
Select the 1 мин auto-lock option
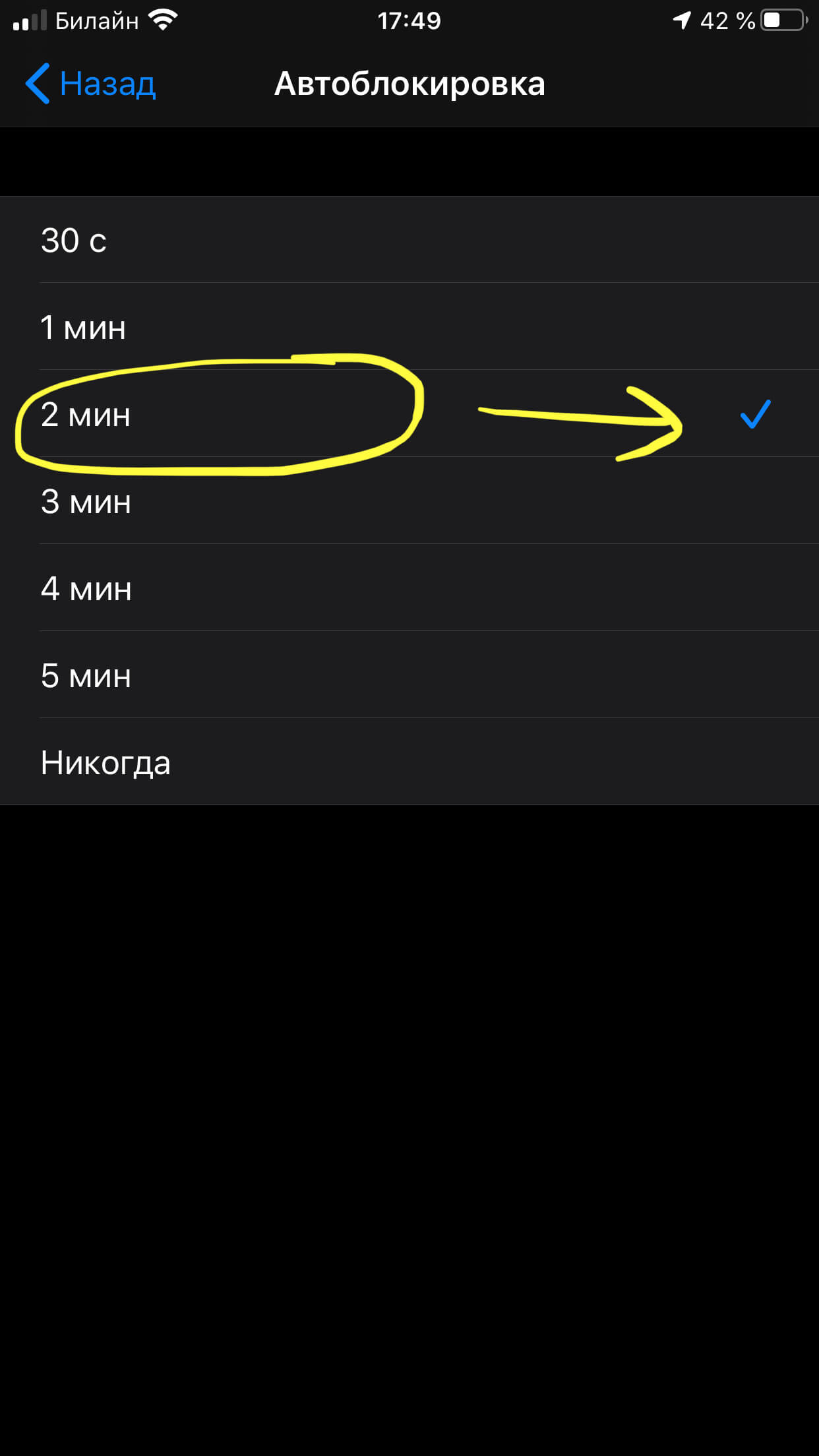pyautogui.click(x=409, y=326)
